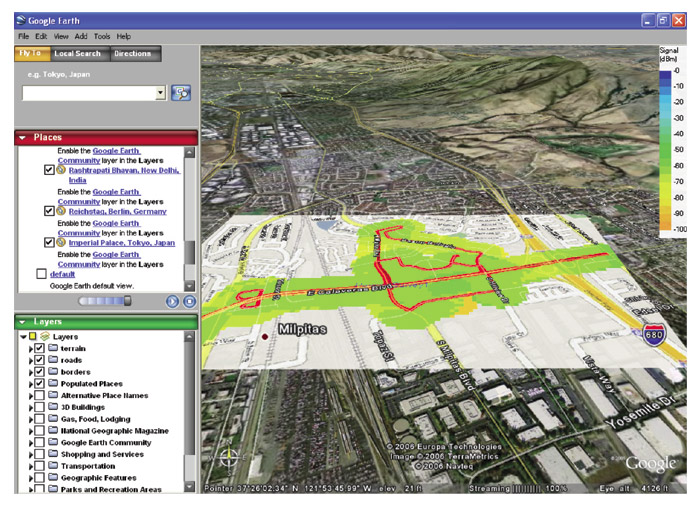Click the terrain layer folder icon
Viewport: 700px width, 506px height.
click(x=53, y=348)
